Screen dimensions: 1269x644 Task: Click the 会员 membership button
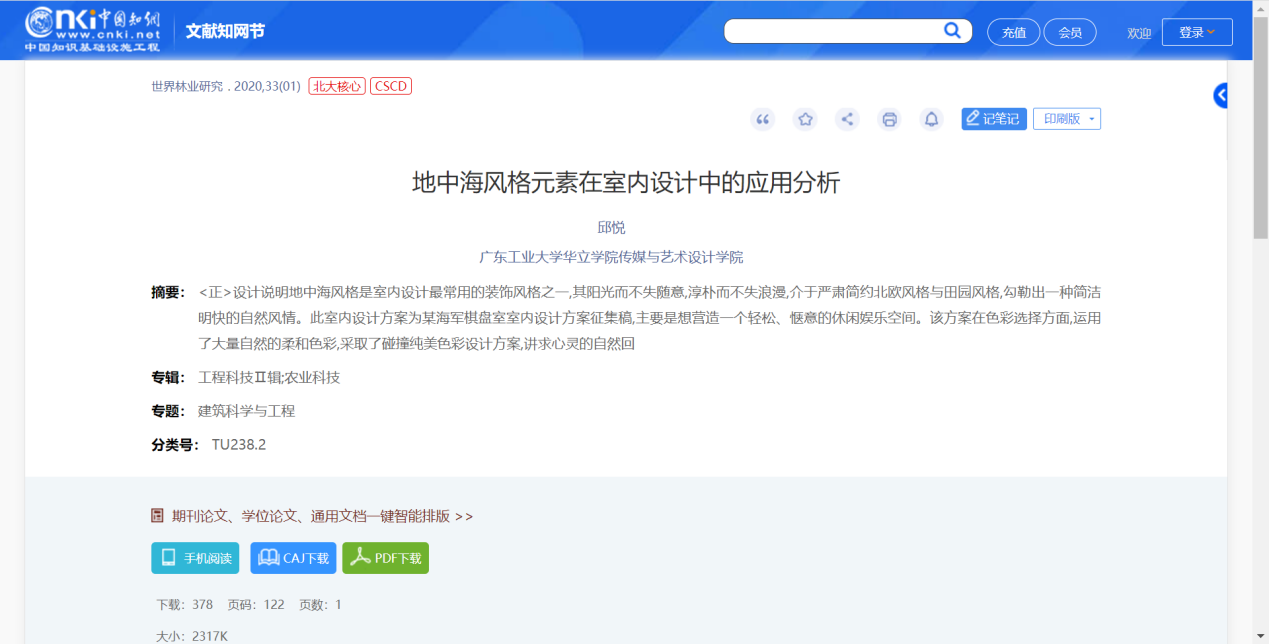(x=1069, y=33)
